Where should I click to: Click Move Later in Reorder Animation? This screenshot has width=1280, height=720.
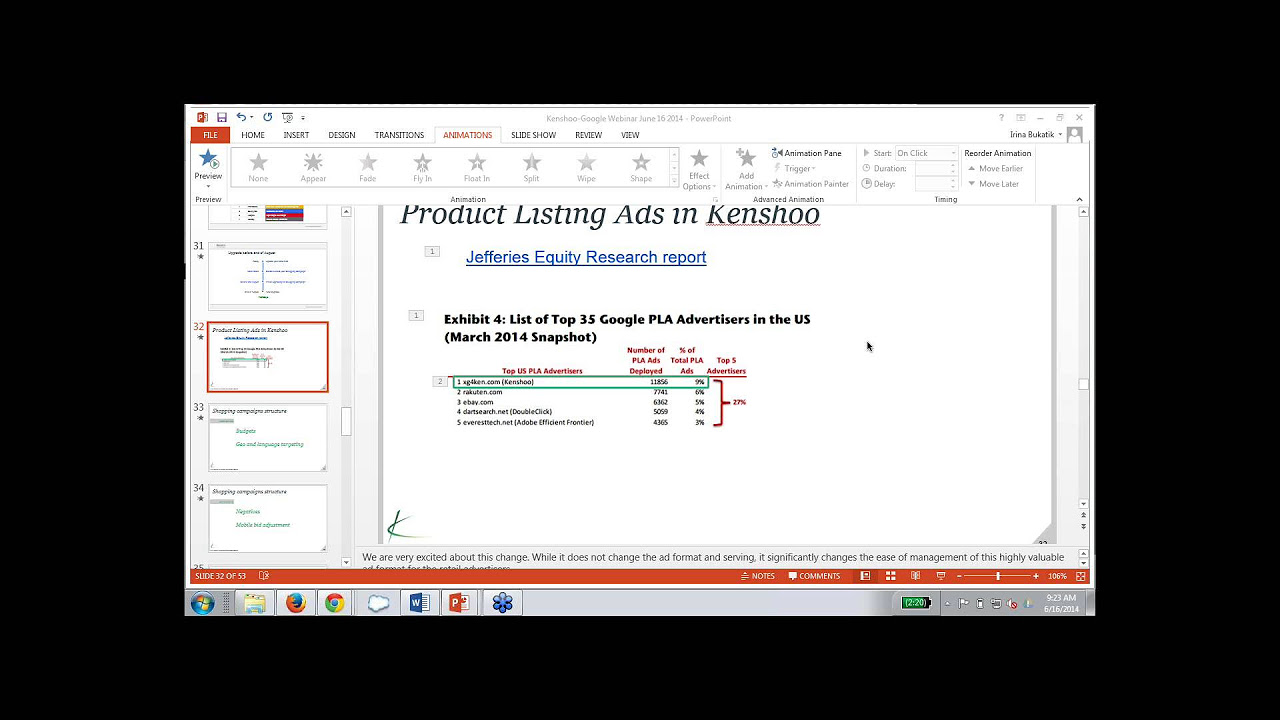coord(993,184)
